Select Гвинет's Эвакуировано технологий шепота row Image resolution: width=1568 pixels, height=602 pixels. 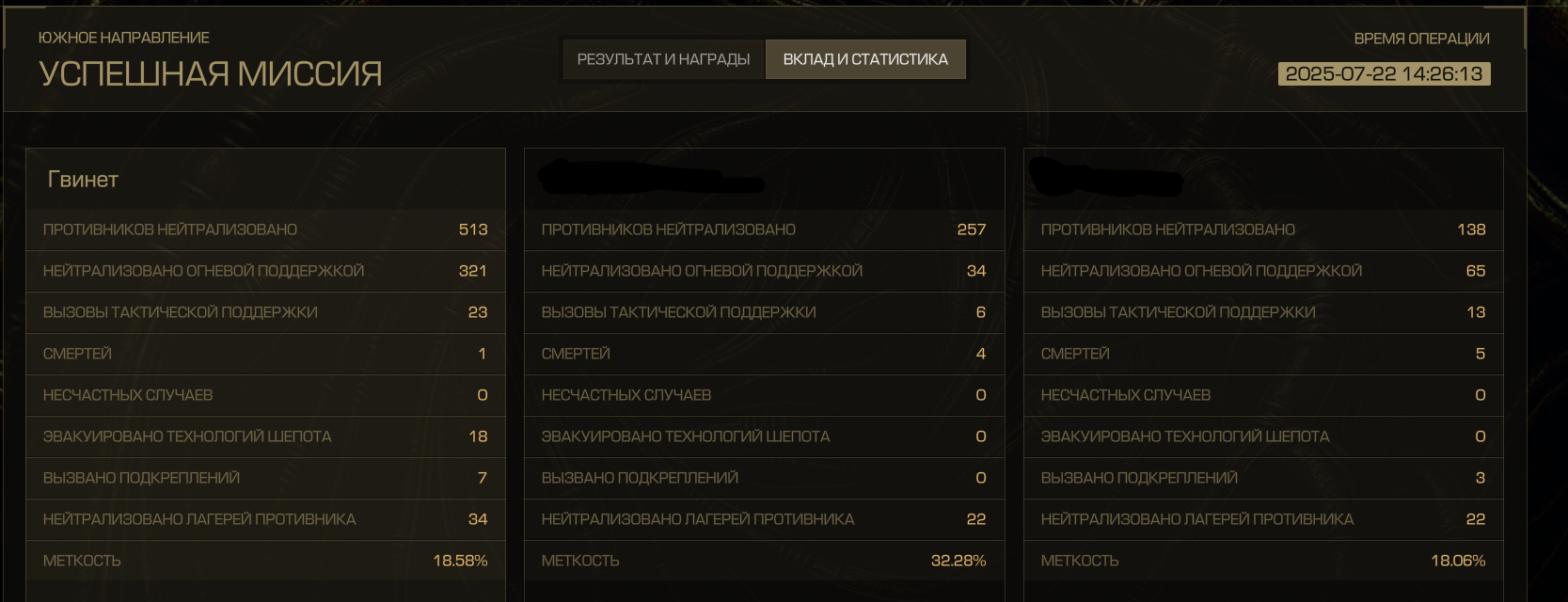265,436
